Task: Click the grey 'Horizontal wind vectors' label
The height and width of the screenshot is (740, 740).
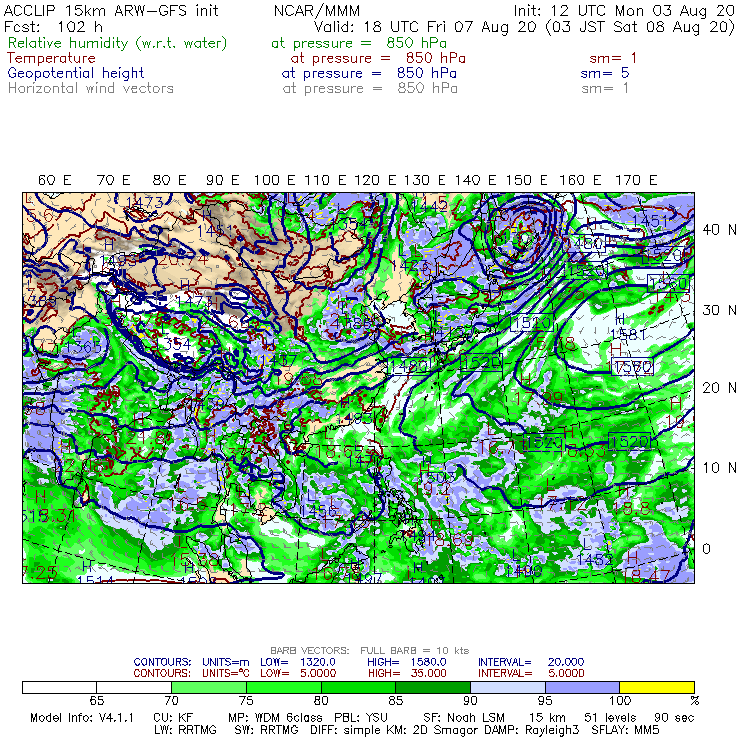Action: [x=91, y=88]
